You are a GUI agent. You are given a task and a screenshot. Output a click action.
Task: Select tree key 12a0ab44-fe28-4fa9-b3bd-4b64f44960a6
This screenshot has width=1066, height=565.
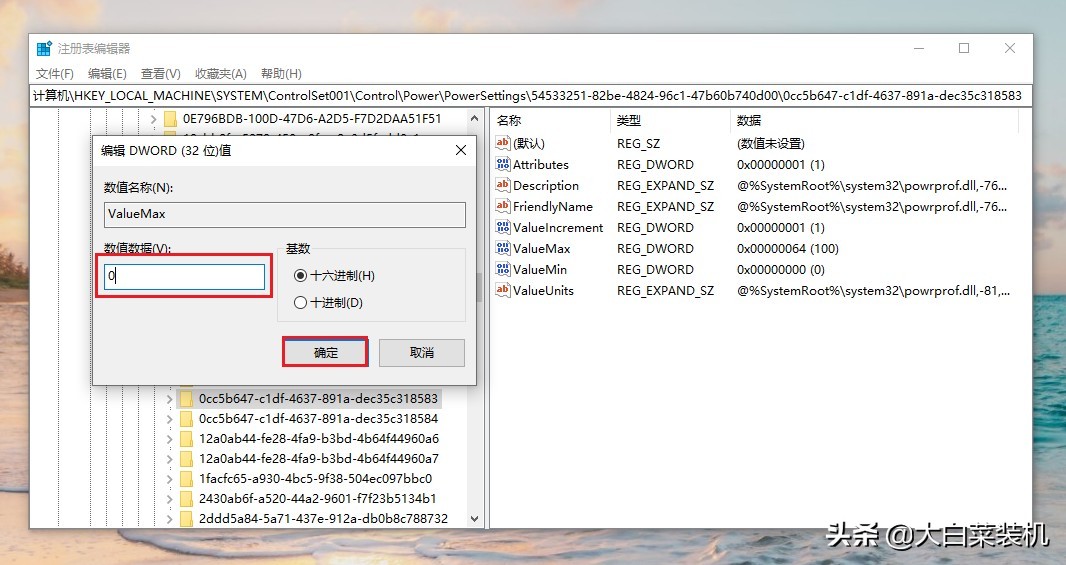tap(318, 439)
